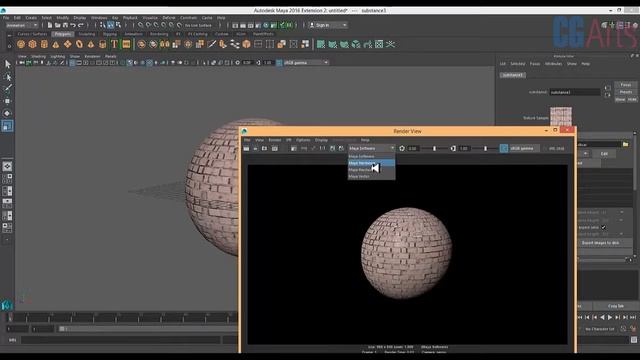
Task: Toggle the 1:1 real size button in Render View
Action: 322,149
